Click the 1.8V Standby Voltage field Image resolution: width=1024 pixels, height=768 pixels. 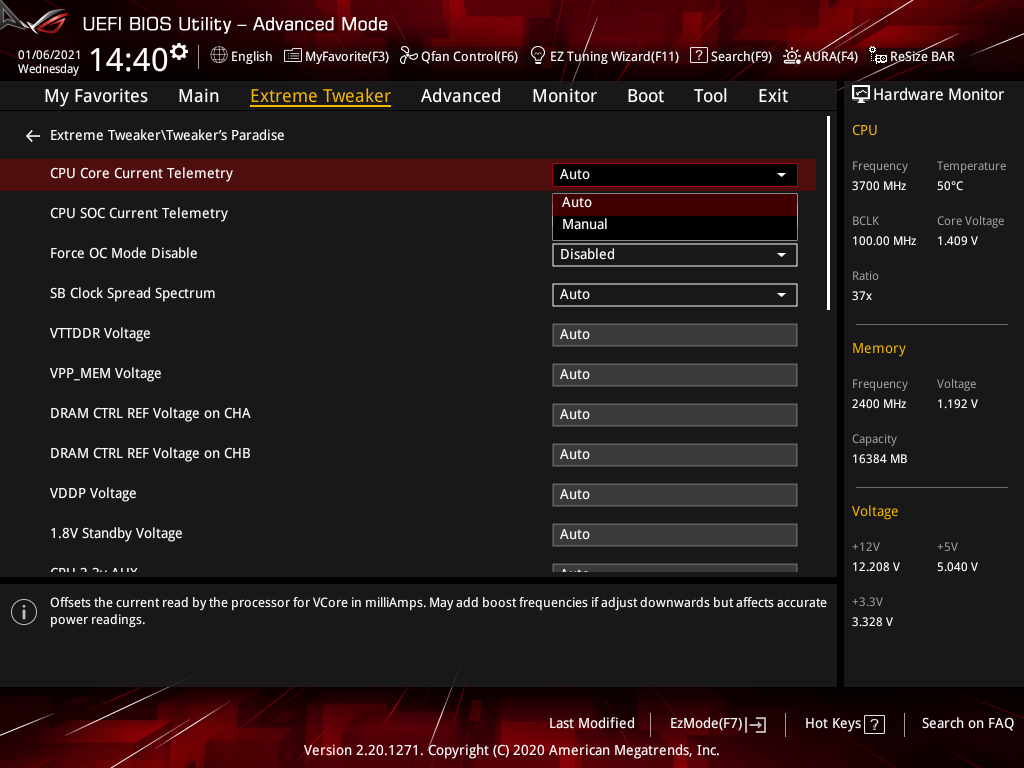click(675, 534)
